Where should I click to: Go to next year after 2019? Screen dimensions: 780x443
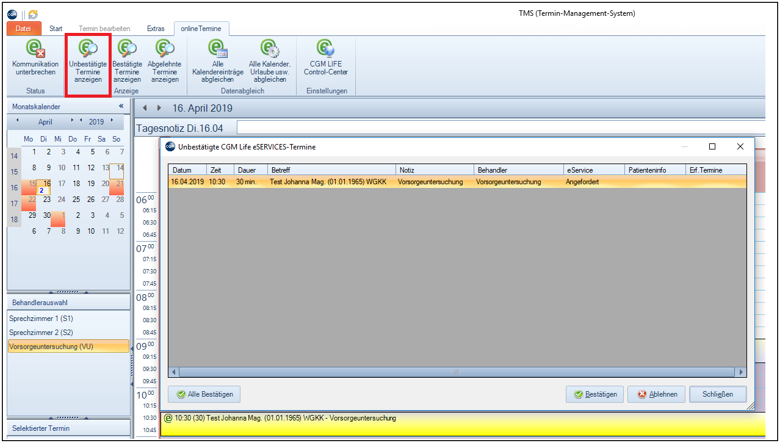[x=112, y=121]
